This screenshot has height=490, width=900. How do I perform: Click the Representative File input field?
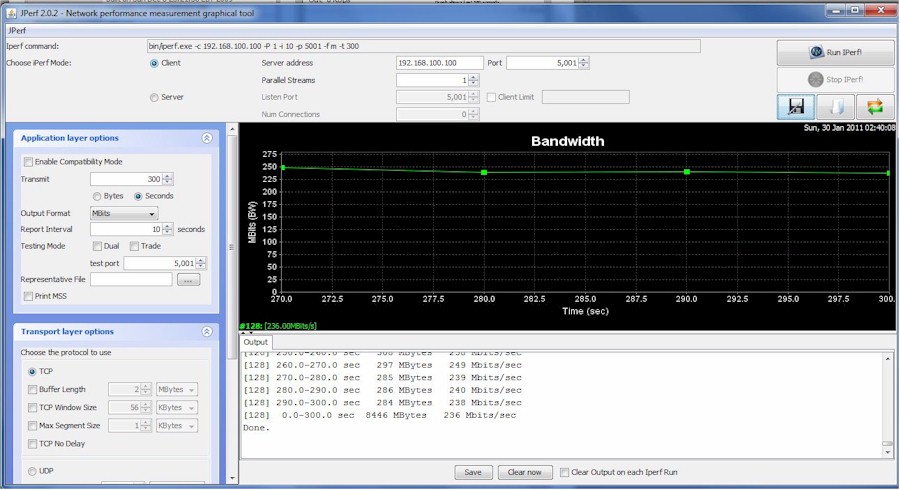coord(131,279)
